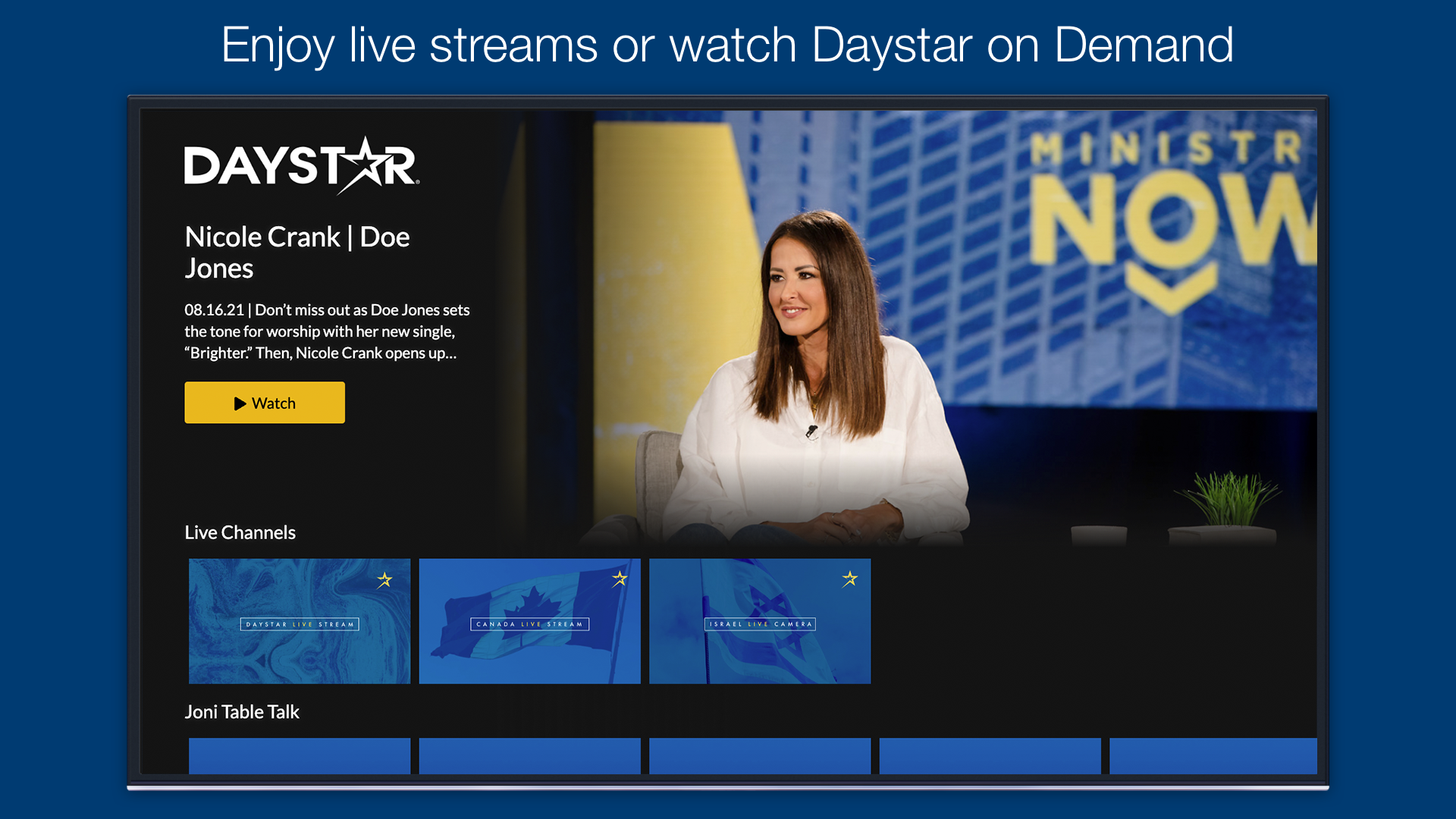Viewport: 1456px width, 819px height.
Task: Click the Daystar logo
Action: click(x=301, y=165)
